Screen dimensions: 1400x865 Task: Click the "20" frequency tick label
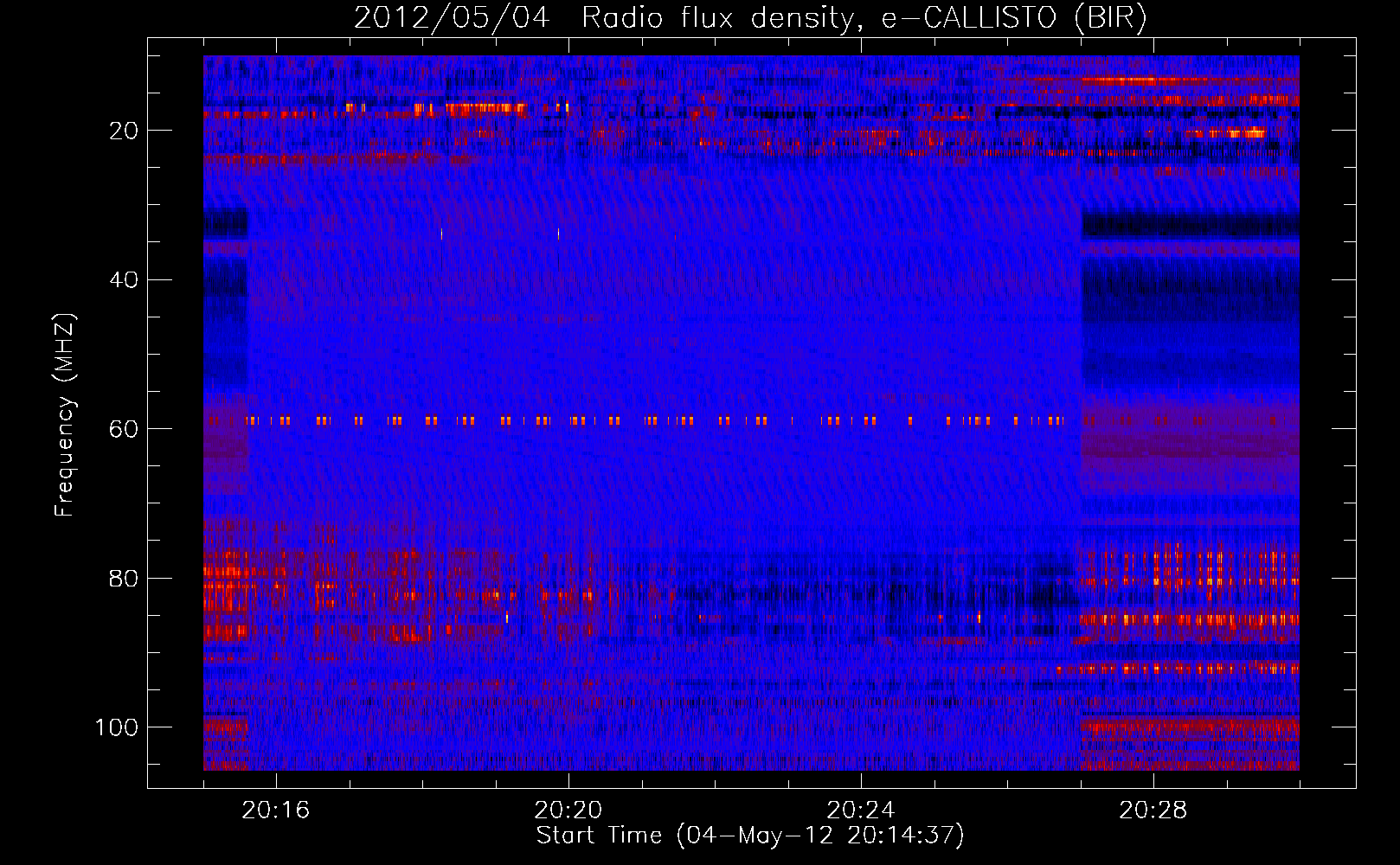coord(124,131)
